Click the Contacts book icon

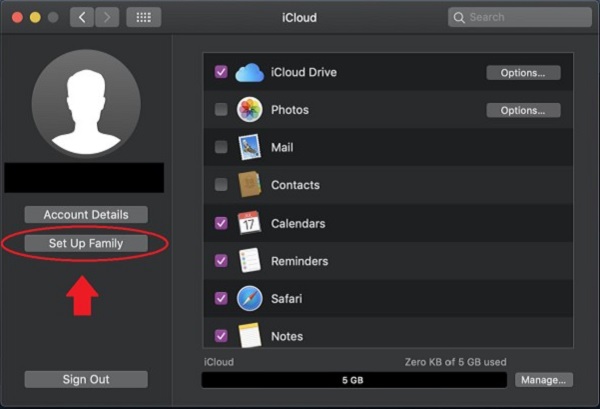coord(249,185)
